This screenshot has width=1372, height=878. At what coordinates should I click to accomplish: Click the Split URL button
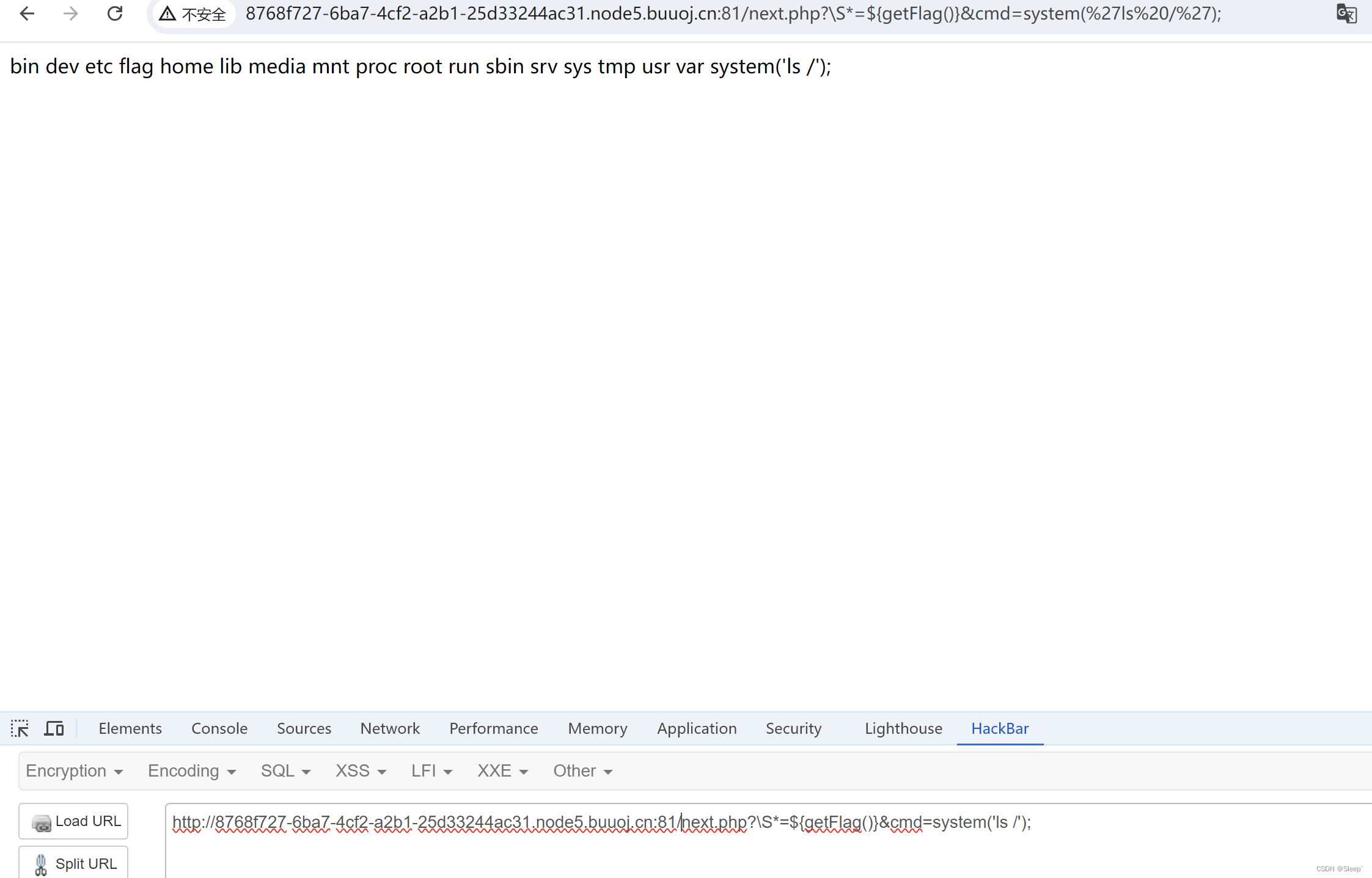click(73, 864)
